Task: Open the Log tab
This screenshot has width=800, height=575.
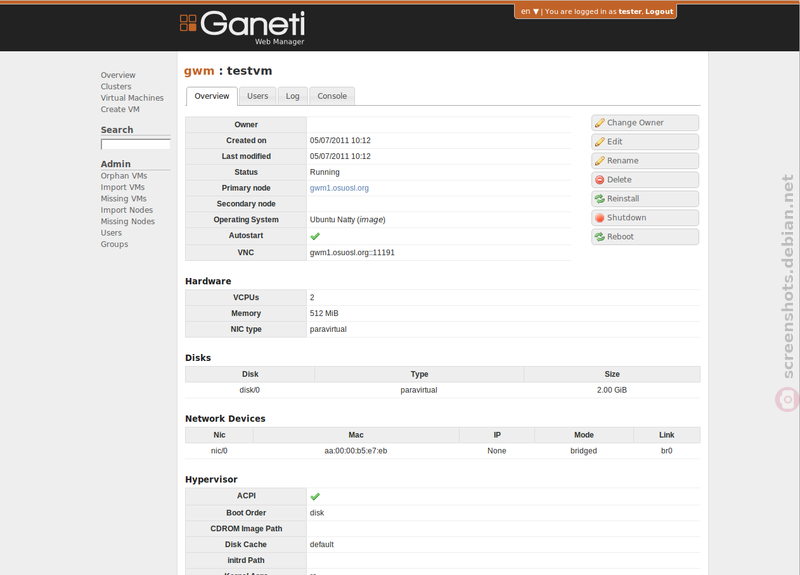Action: [292, 96]
